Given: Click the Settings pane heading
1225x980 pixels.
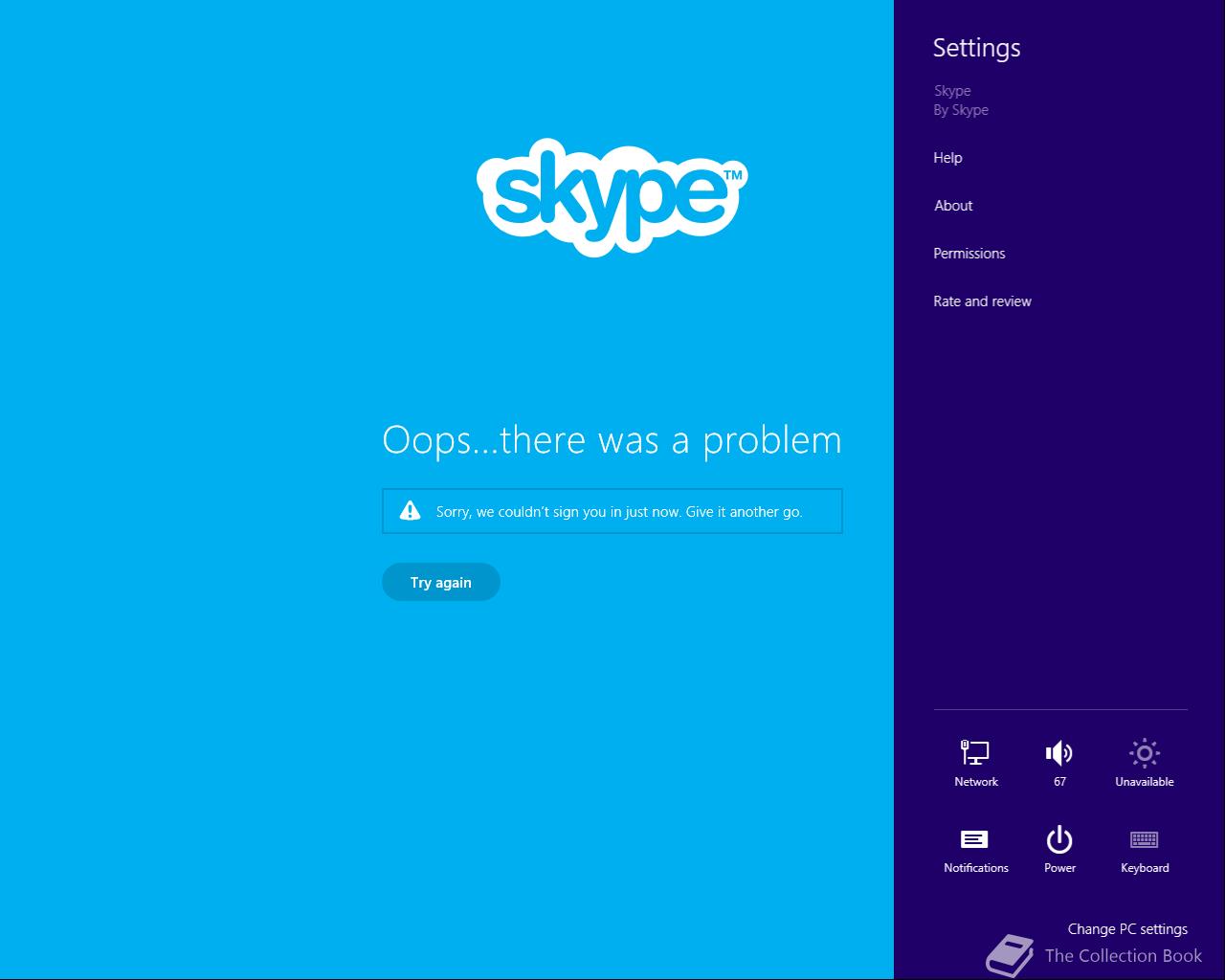Looking at the screenshot, I should pyautogui.click(x=976, y=48).
